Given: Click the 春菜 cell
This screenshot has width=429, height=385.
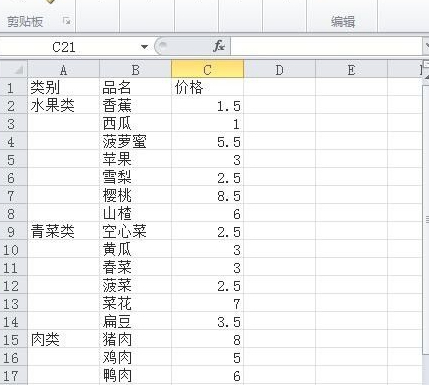Looking at the screenshot, I should 135,268.
